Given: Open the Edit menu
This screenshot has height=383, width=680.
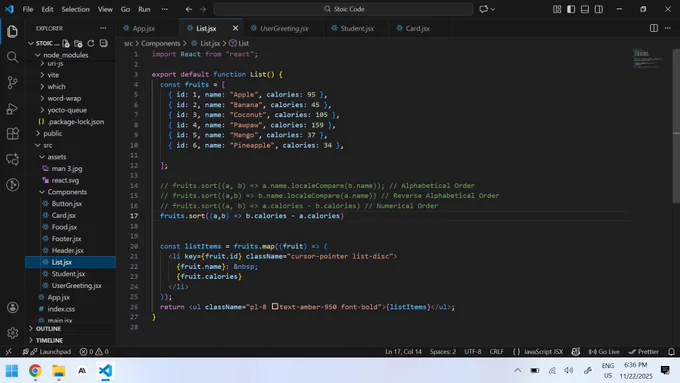Looking at the screenshot, I should (x=47, y=9).
